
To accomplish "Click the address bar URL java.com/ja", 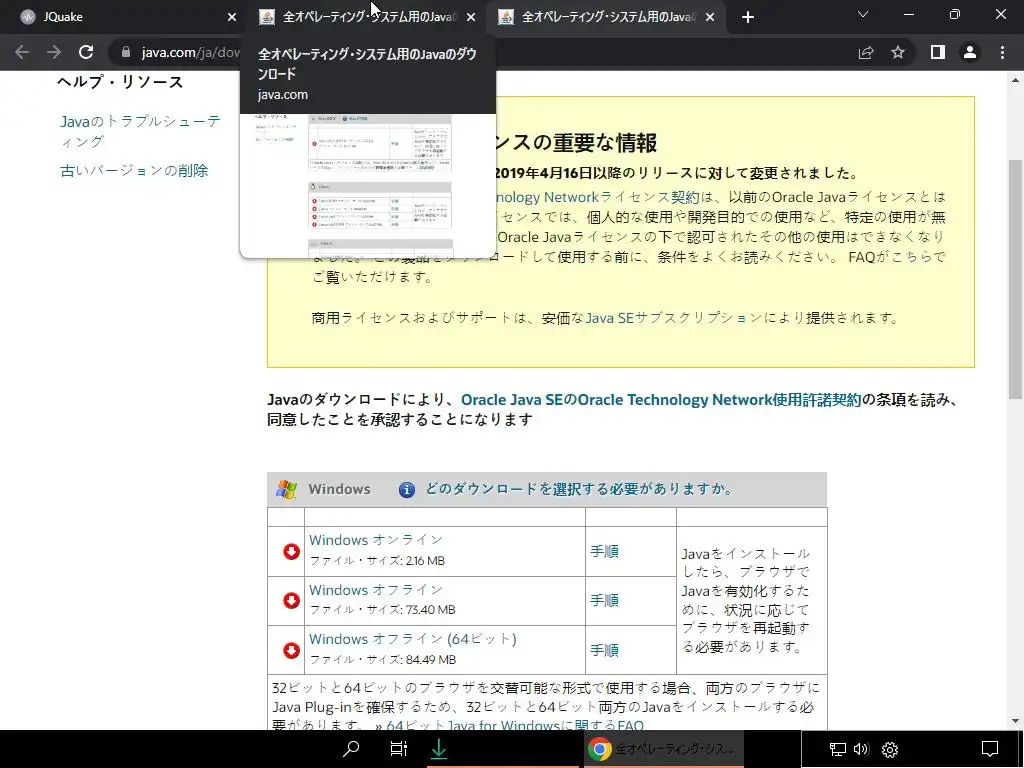I will pyautogui.click(x=189, y=52).
